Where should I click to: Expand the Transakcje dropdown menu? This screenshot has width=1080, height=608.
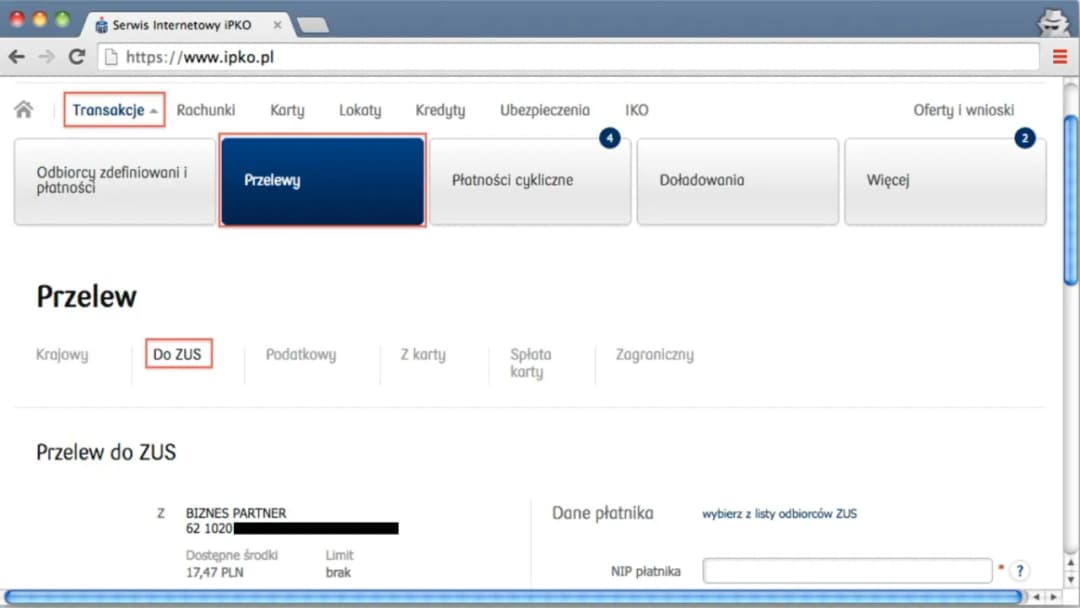click(x=115, y=110)
